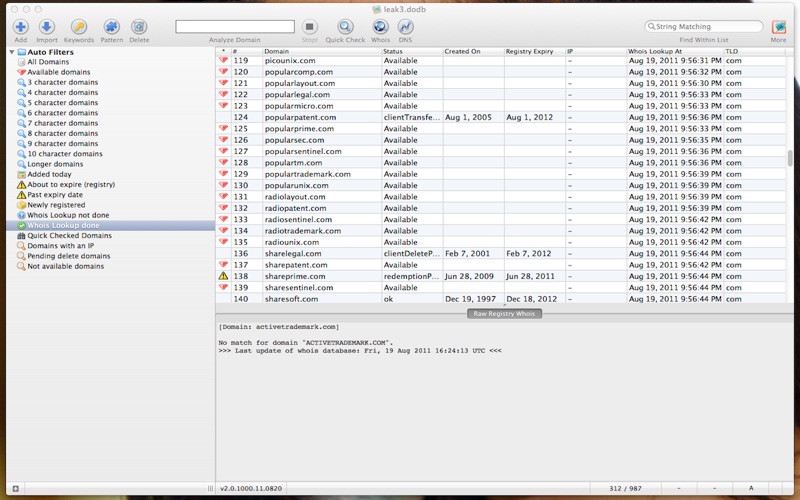The image size is (800, 500).
Task: Open the Import tool
Action: pos(46,27)
